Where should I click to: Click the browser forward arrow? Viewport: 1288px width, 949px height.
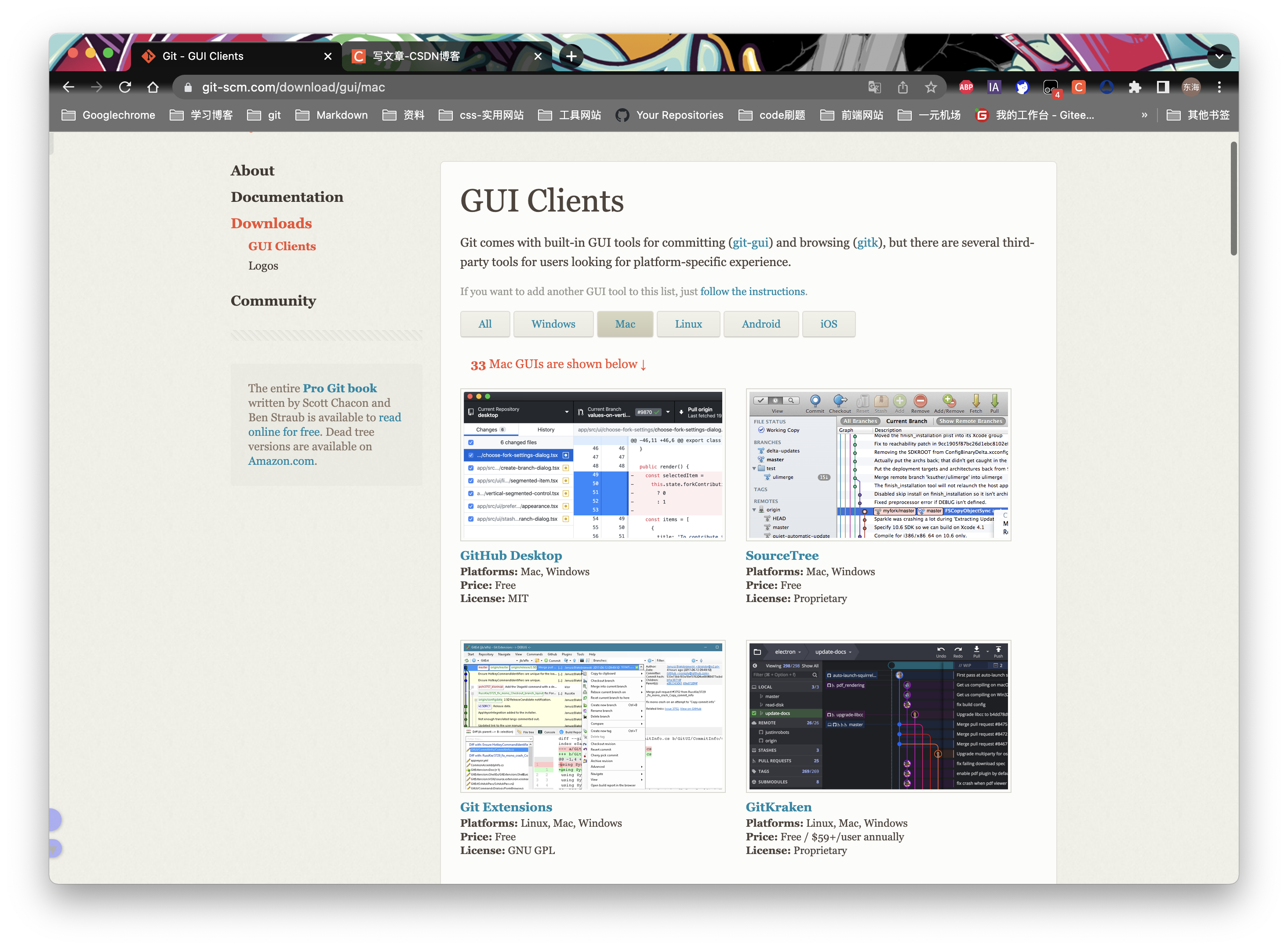tap(96, 88)
